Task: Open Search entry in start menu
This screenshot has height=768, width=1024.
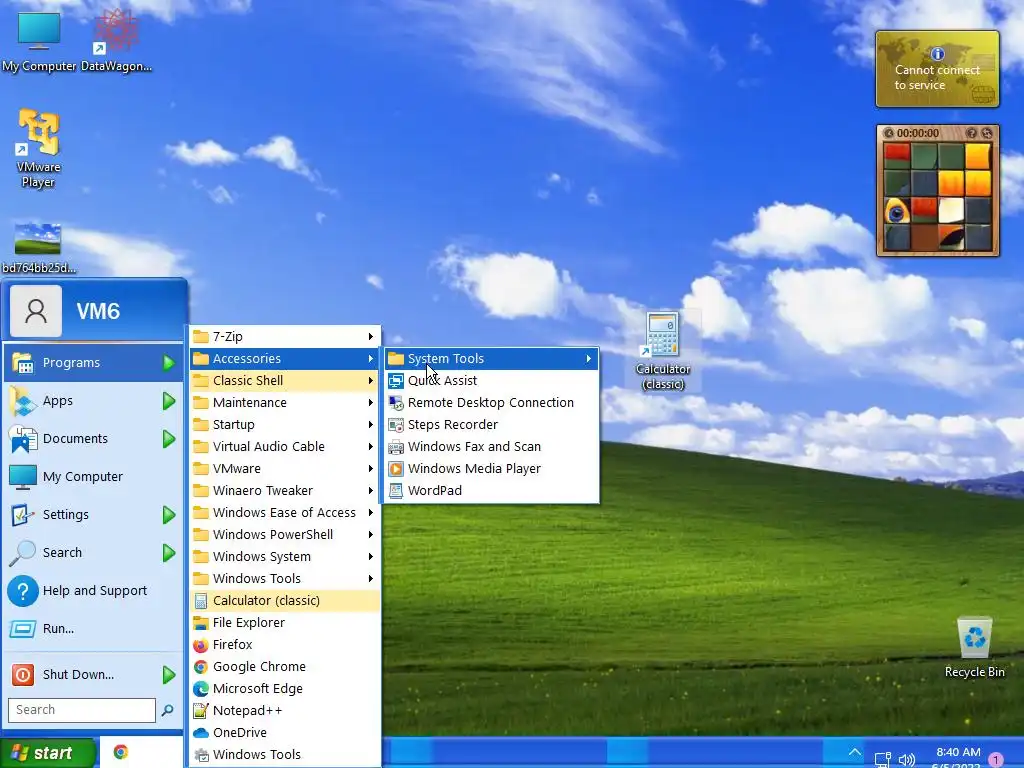Action: (x=93, y=552)
